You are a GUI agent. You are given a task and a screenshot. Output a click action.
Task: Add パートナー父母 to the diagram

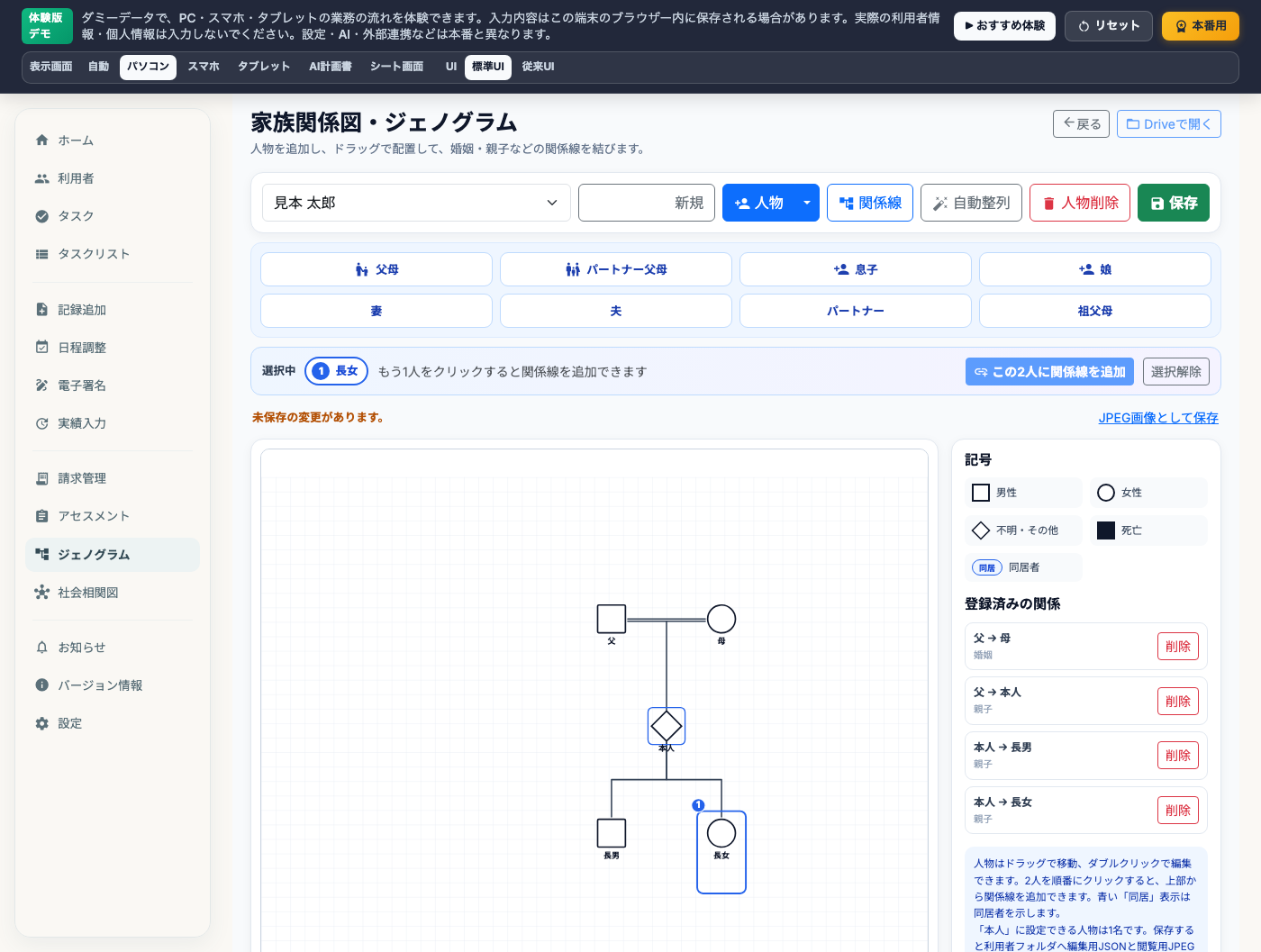(616, 269)
